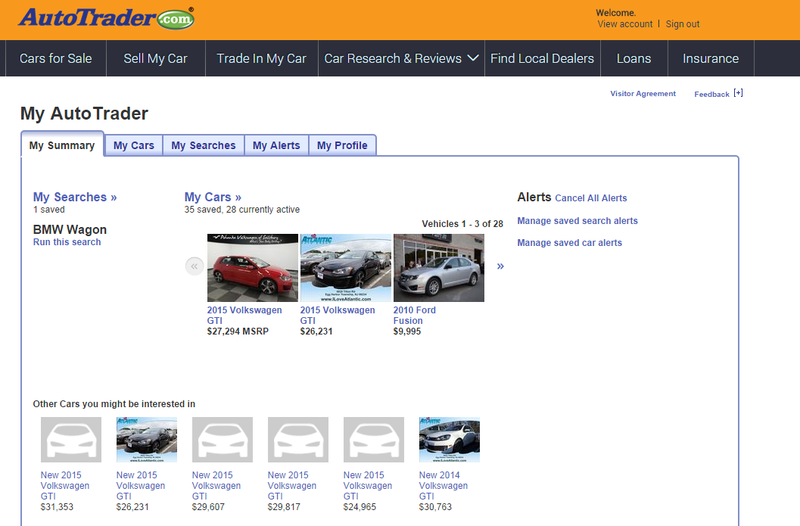The width and height of the screenshot is (800, 526).
Task: Open Manage saved car alerts
Action: 570,243
